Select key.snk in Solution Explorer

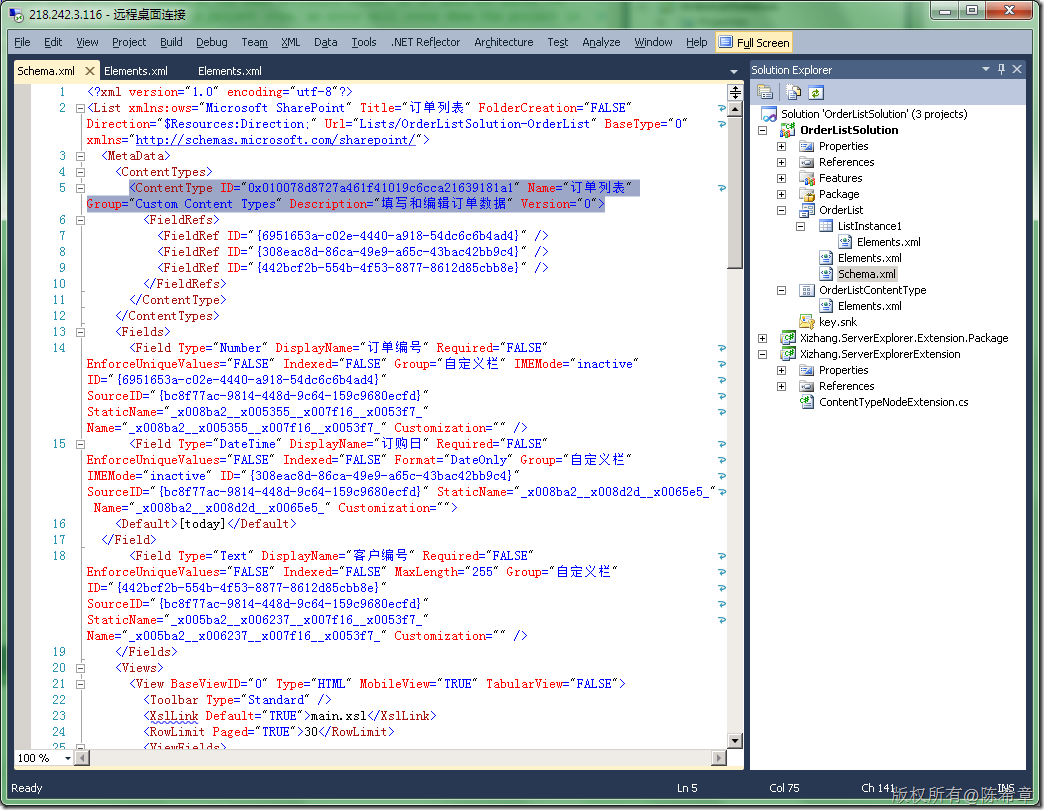tap(838, 322)
